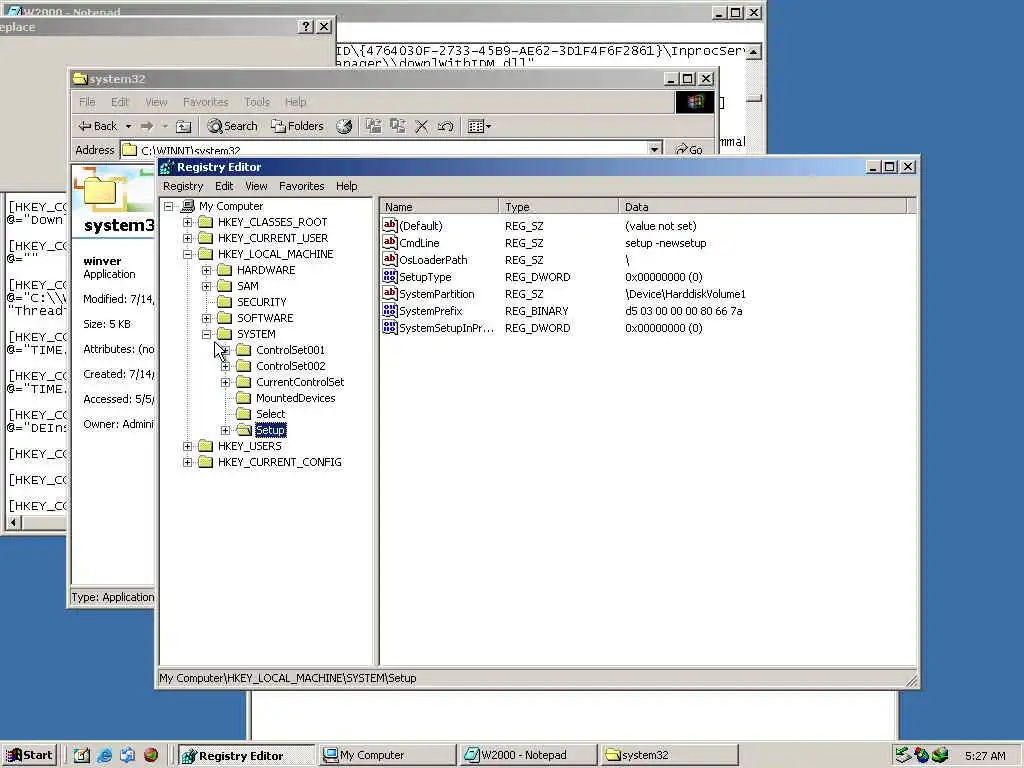Click the Name column header

[440, 206]
